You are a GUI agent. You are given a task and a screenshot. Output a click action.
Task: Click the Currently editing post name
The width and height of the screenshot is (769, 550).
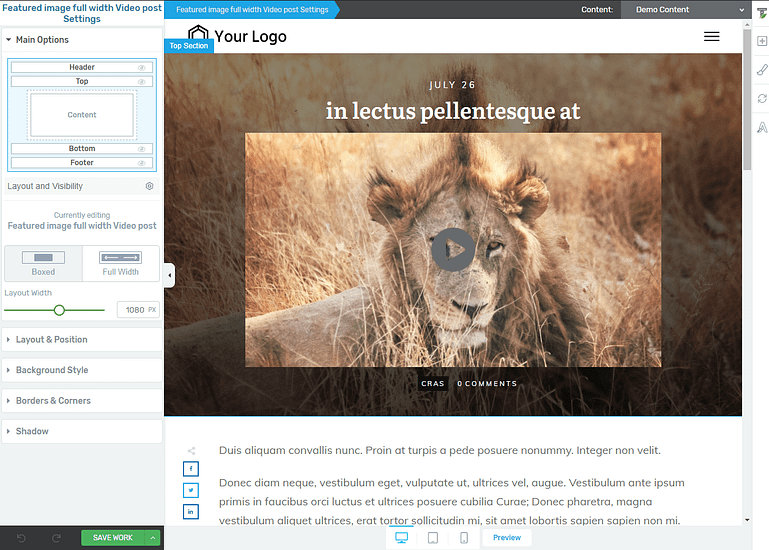click(x=82, y=226)
